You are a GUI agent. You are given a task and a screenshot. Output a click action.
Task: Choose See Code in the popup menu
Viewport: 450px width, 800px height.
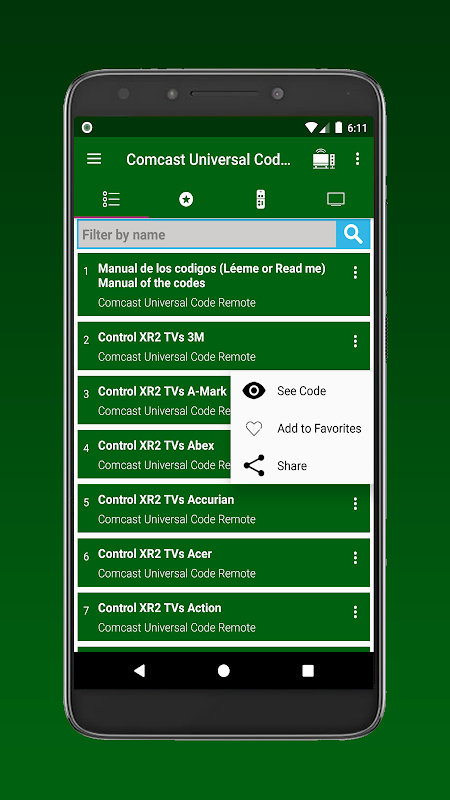302,391
